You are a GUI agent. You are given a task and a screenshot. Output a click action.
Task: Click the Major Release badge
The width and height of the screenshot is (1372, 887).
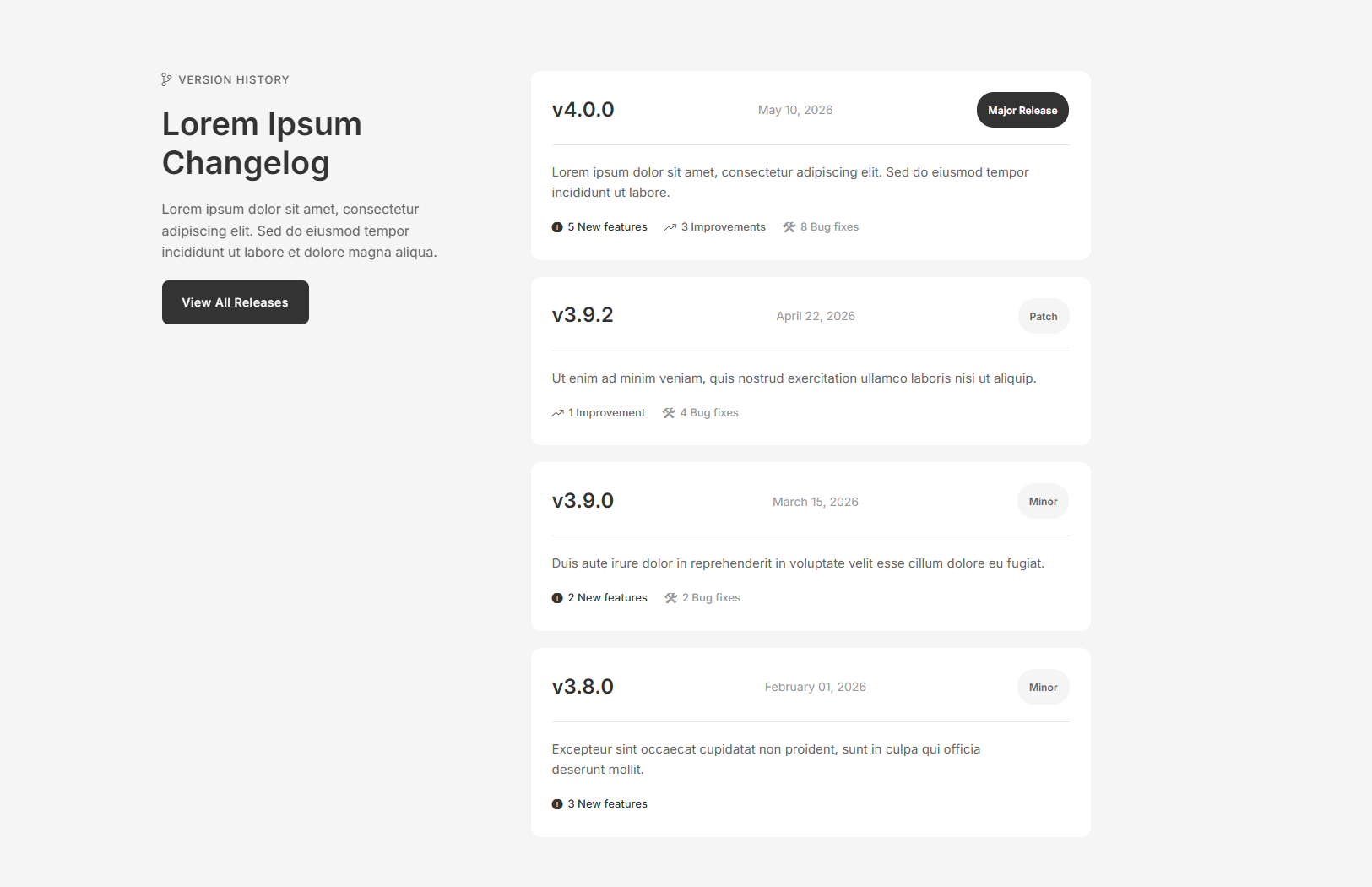1022,110
